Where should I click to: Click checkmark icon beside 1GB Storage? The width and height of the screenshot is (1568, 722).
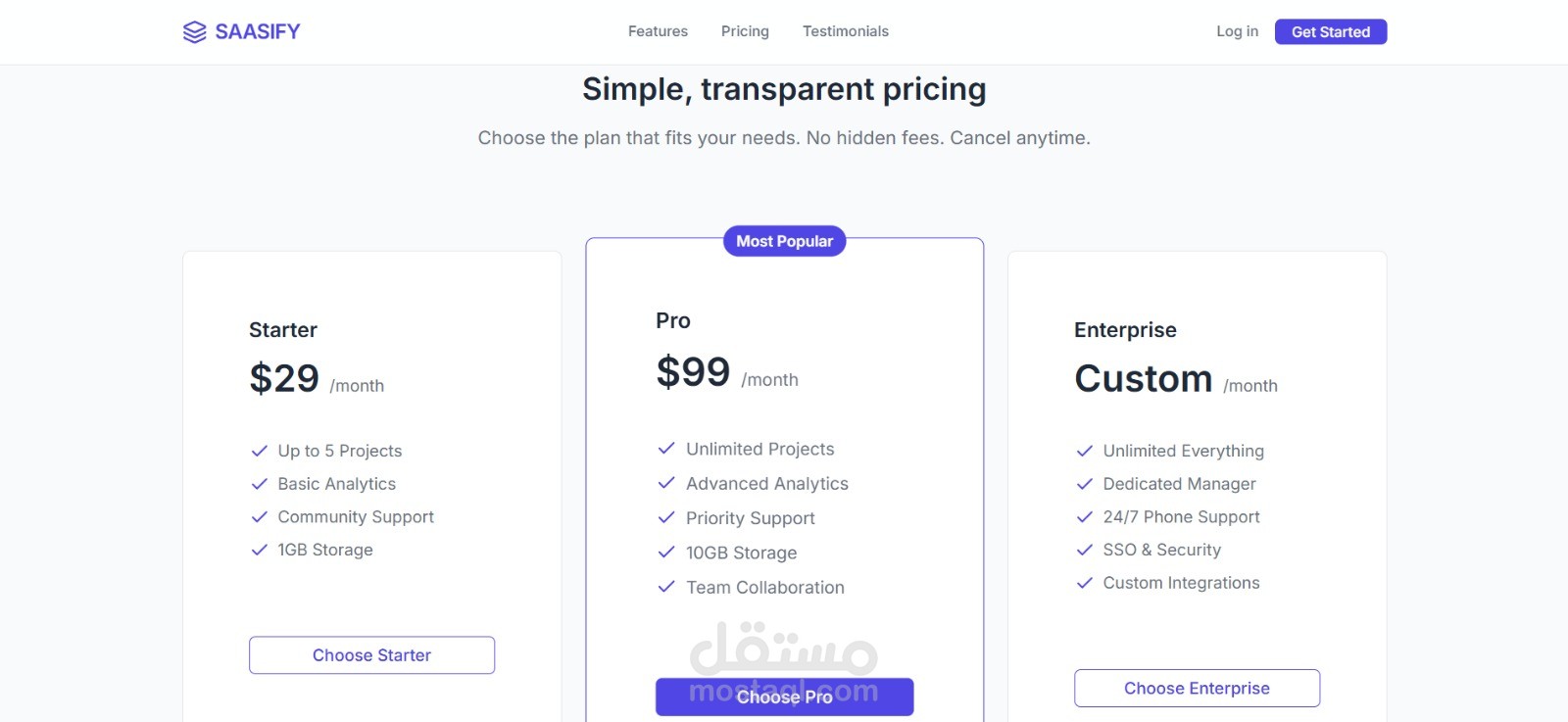[x=260, y=550]
